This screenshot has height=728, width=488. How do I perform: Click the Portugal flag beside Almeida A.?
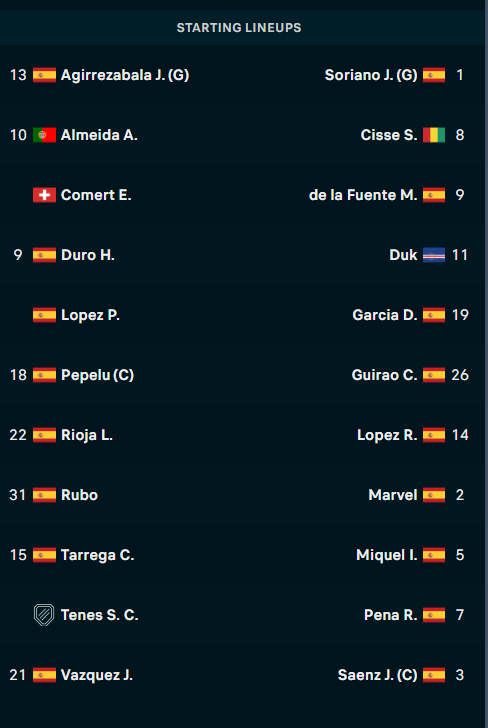click(44, 135)
